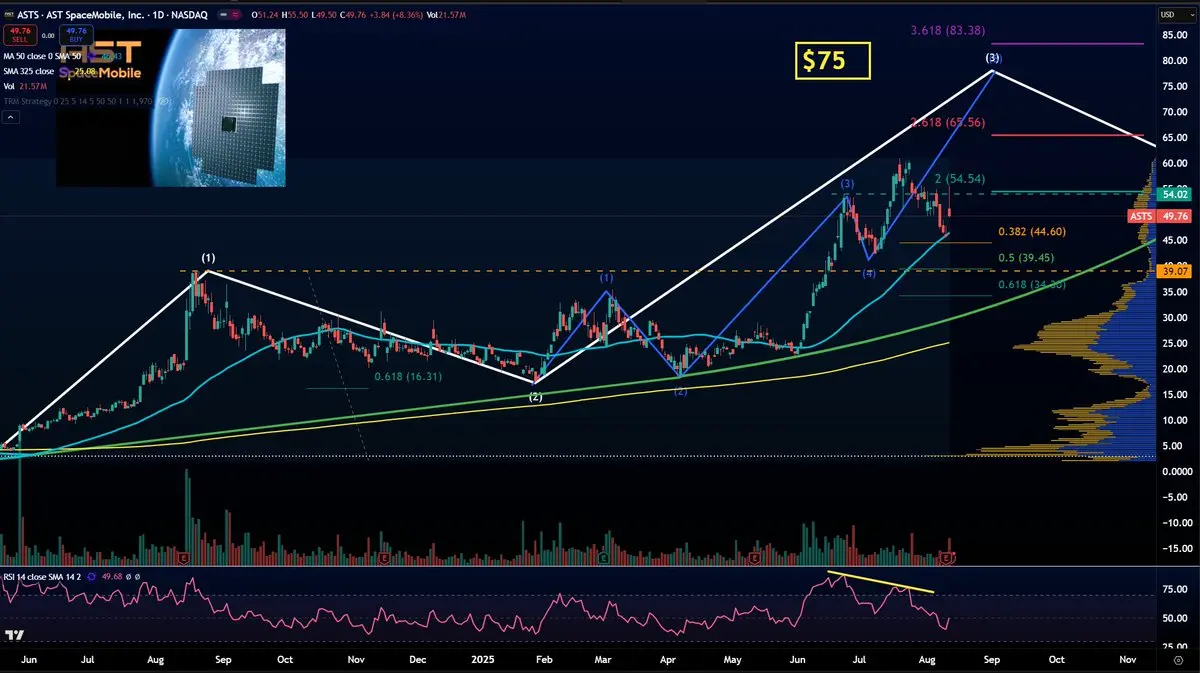Click the 3.618 (83.38) Fibonacci label
The height and width of the screenshot is (673, 1200).
[x=949, y=31]
